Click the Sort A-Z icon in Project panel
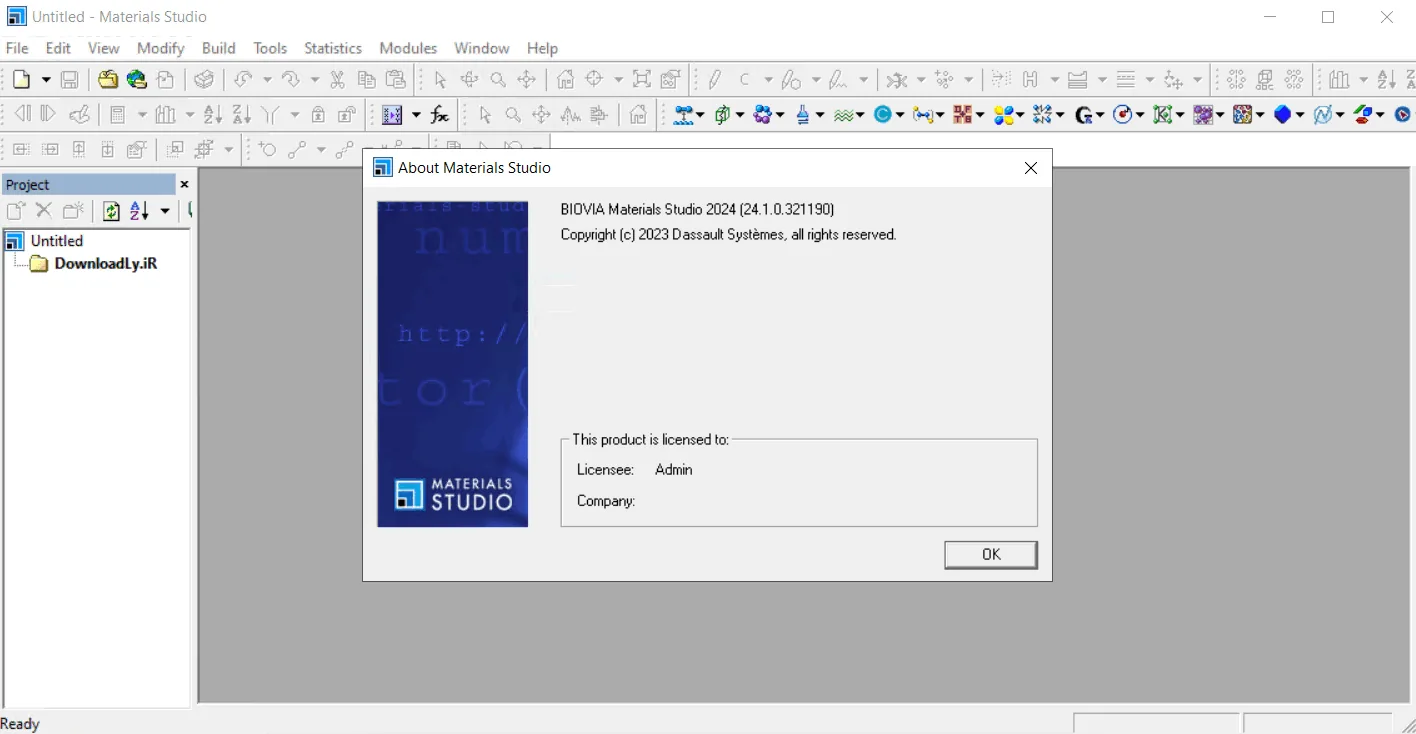Image resolution: width=1416 pixels, height=734 pixels. [x=139, y=211]
